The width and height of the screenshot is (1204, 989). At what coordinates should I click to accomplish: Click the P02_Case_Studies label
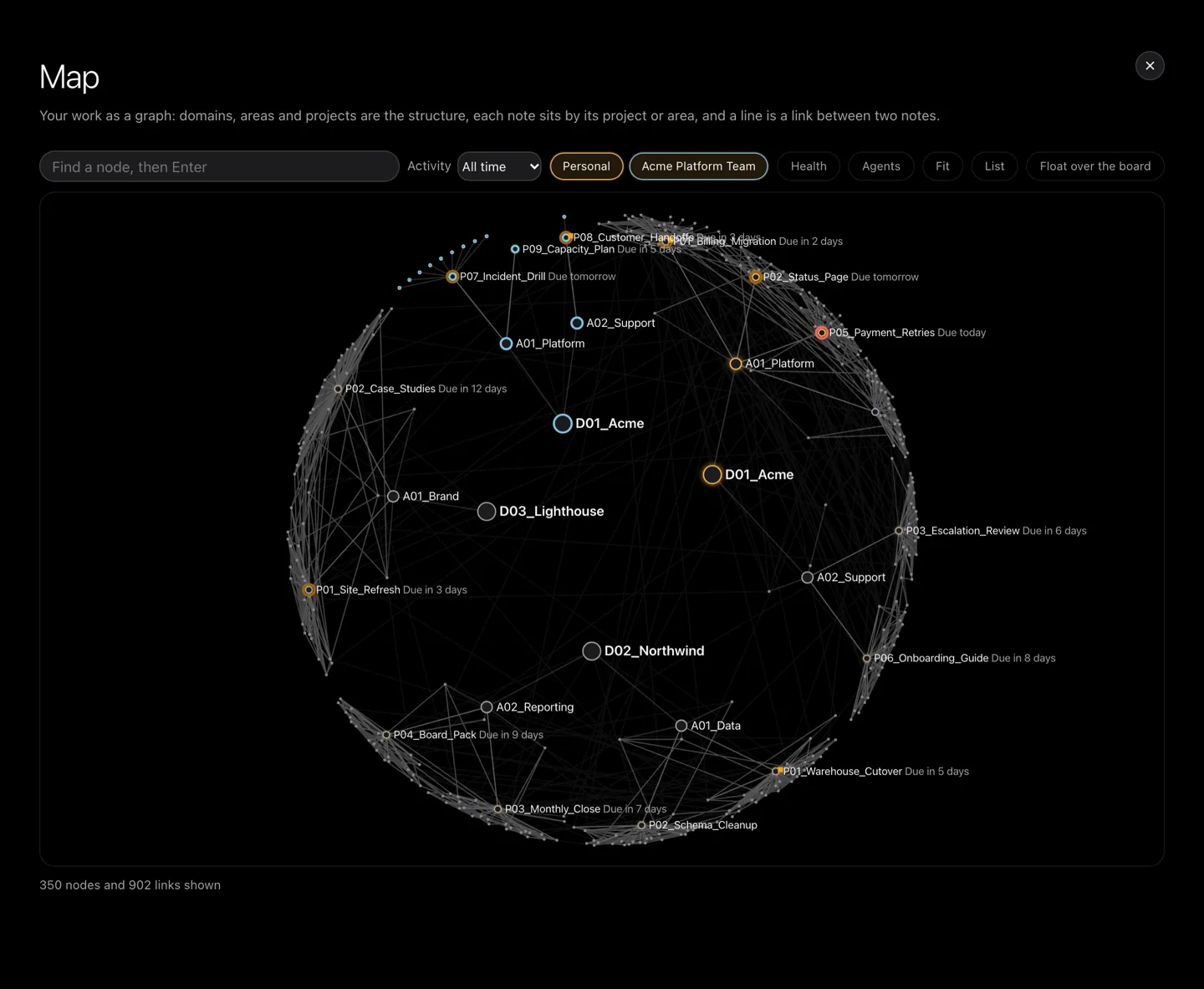point(390,389)
